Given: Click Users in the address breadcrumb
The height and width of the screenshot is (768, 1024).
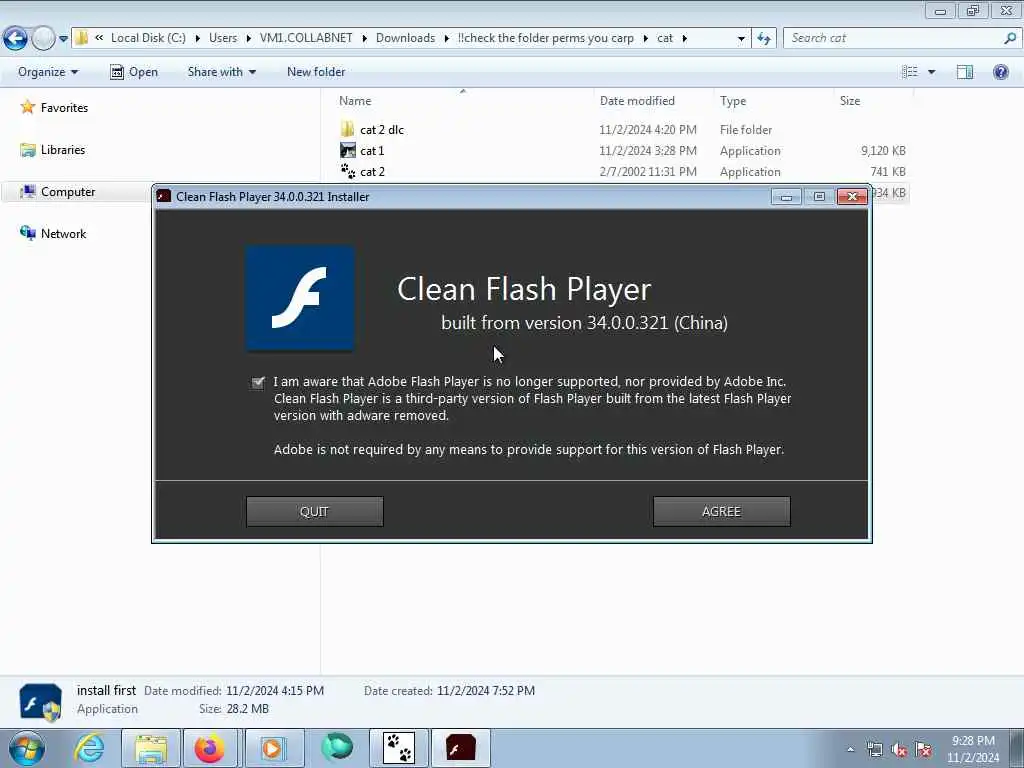Looking at the screenshot, I should click(223, 38).
